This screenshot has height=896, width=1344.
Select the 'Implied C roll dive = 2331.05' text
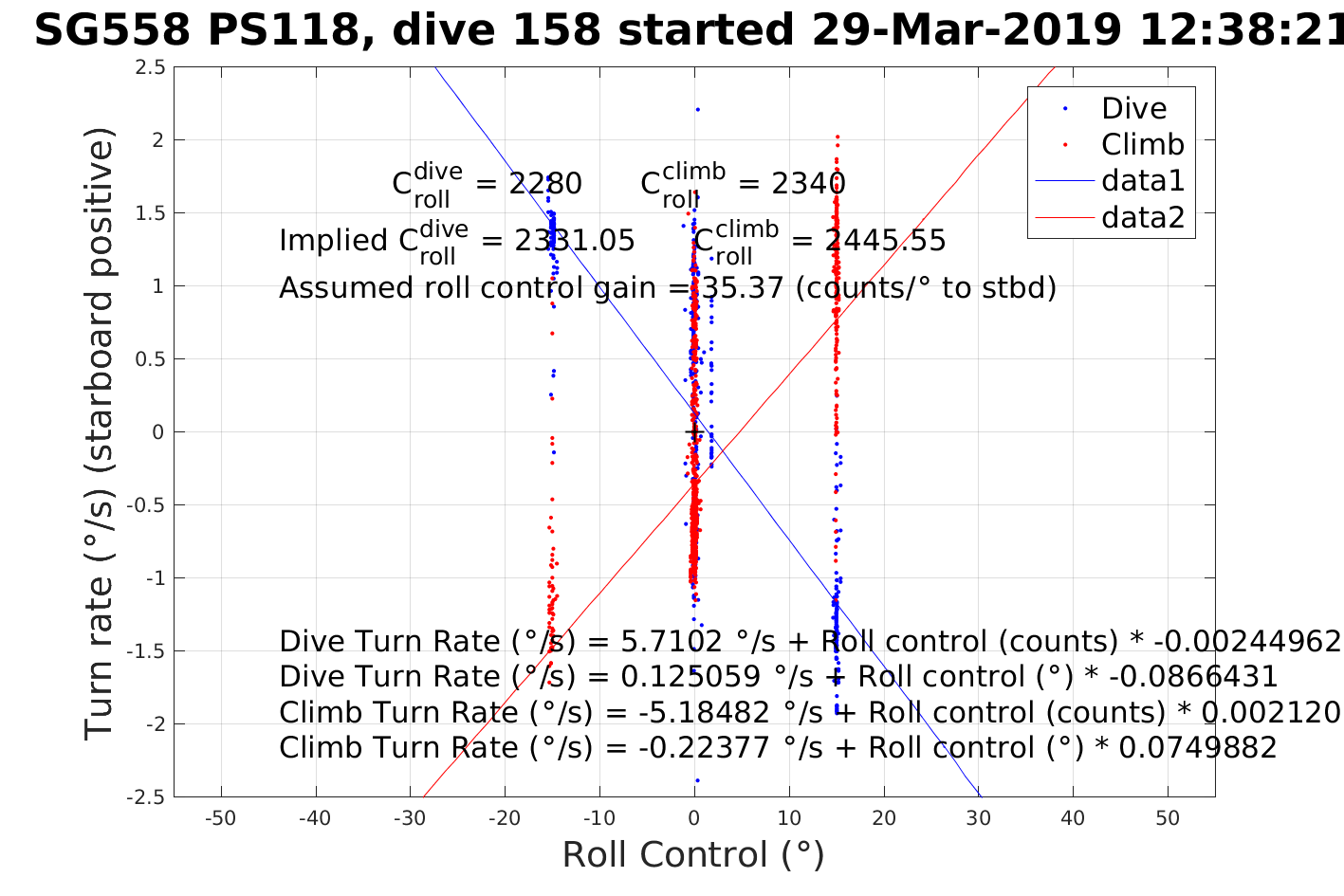457,242
